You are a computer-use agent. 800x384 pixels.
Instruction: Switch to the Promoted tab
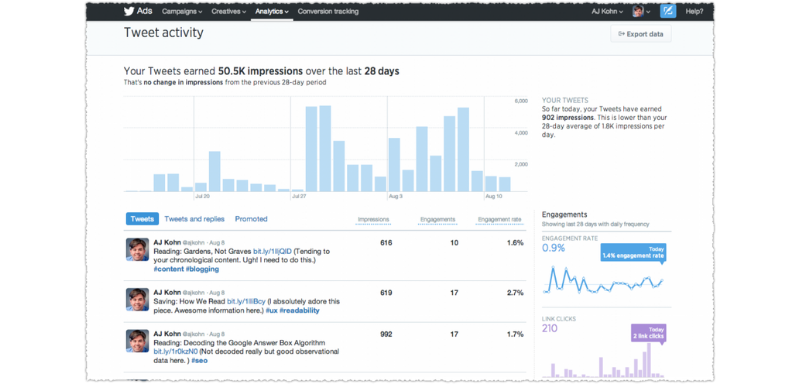tap(251, 219)
